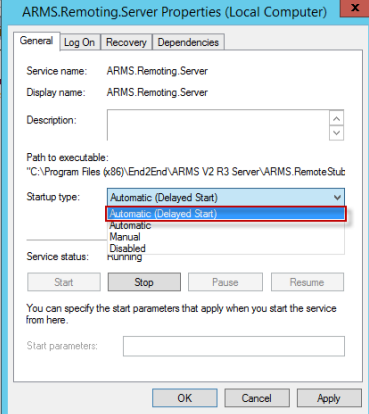This screenshot has width=369, height=414.
Task: Click the greyed-out Pause button
Action: [225, 282]
